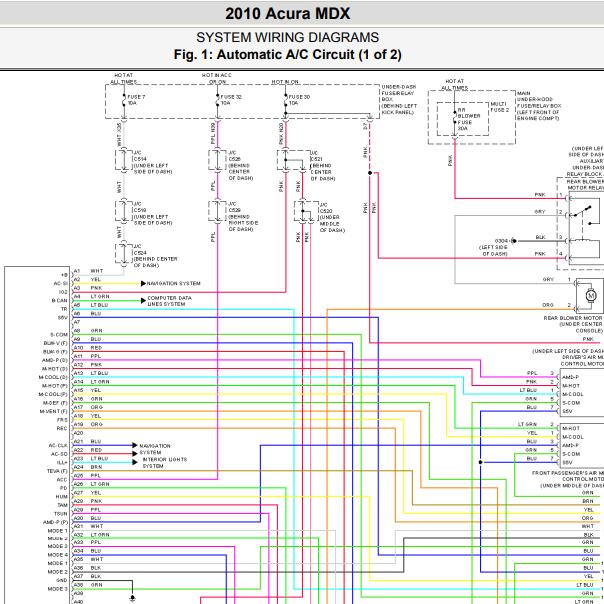Click the 'A24' pin number

click(78, 467)
